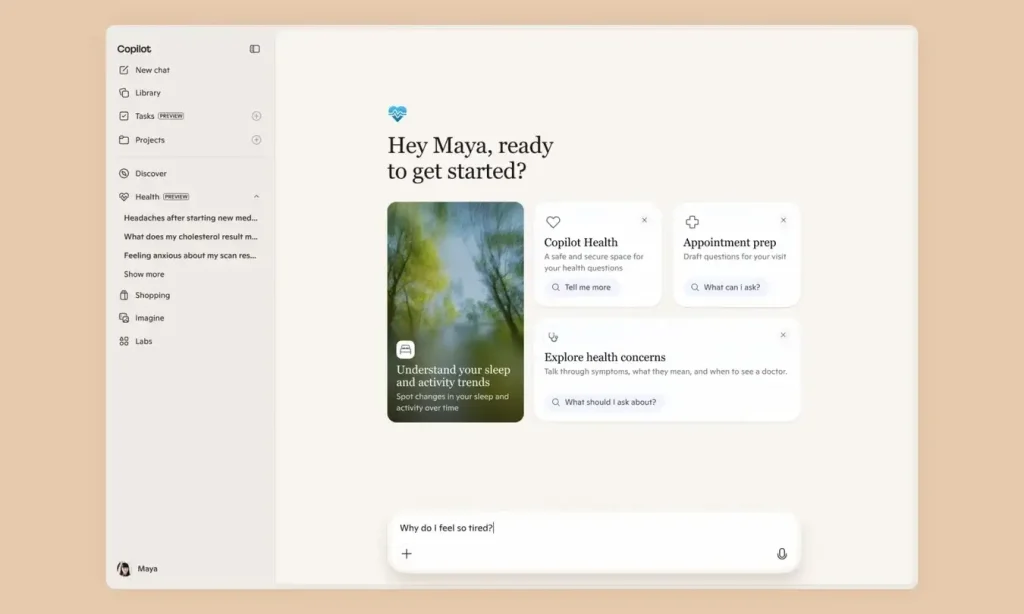Collapse the Health section chevron
The image size is (1024, 614).
click(x=256, y=197)
